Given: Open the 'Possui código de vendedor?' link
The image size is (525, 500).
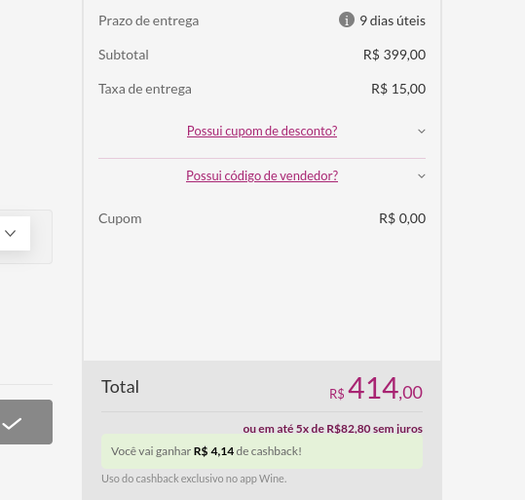Looking at the screenshot, I should coord(262,176).
